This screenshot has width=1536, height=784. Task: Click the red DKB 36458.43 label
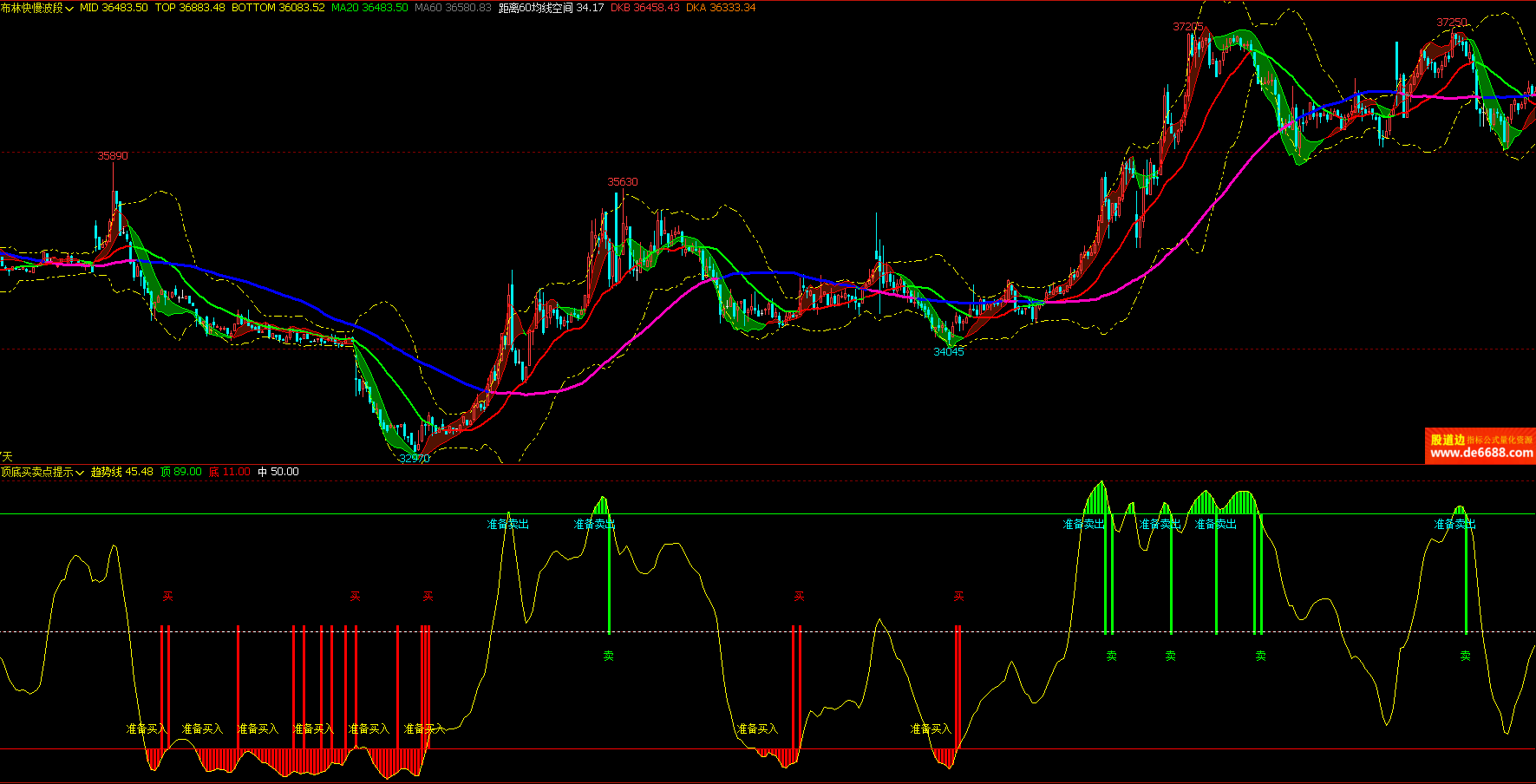644,8
